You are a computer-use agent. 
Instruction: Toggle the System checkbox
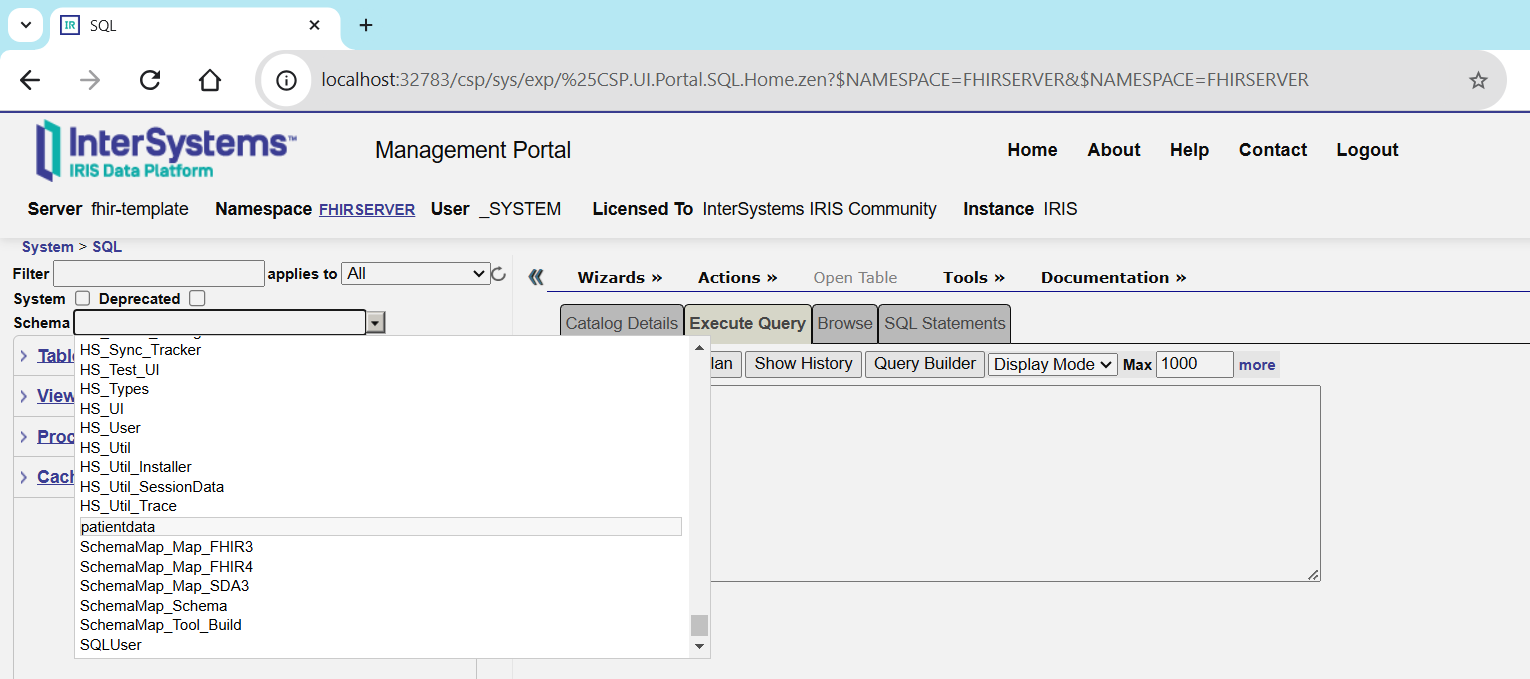pos(83,298)
